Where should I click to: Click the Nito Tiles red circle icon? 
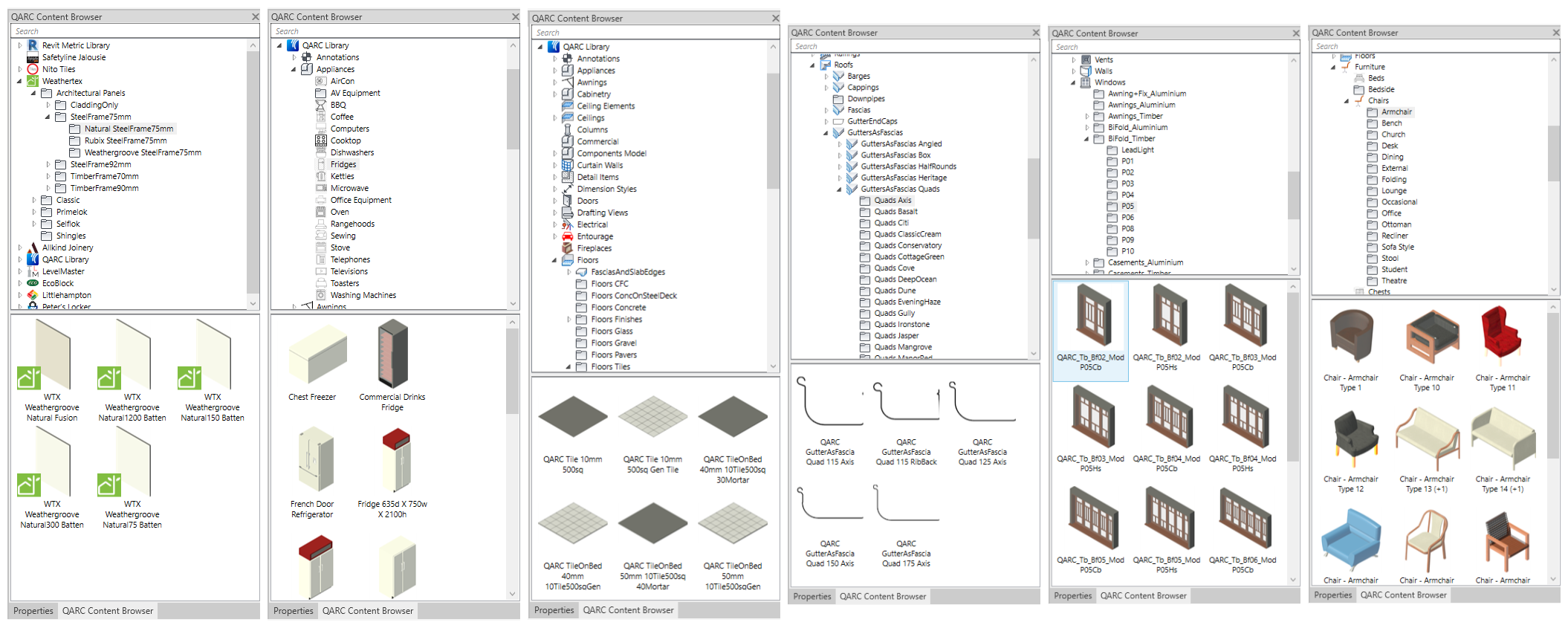[x=33, y=69]
